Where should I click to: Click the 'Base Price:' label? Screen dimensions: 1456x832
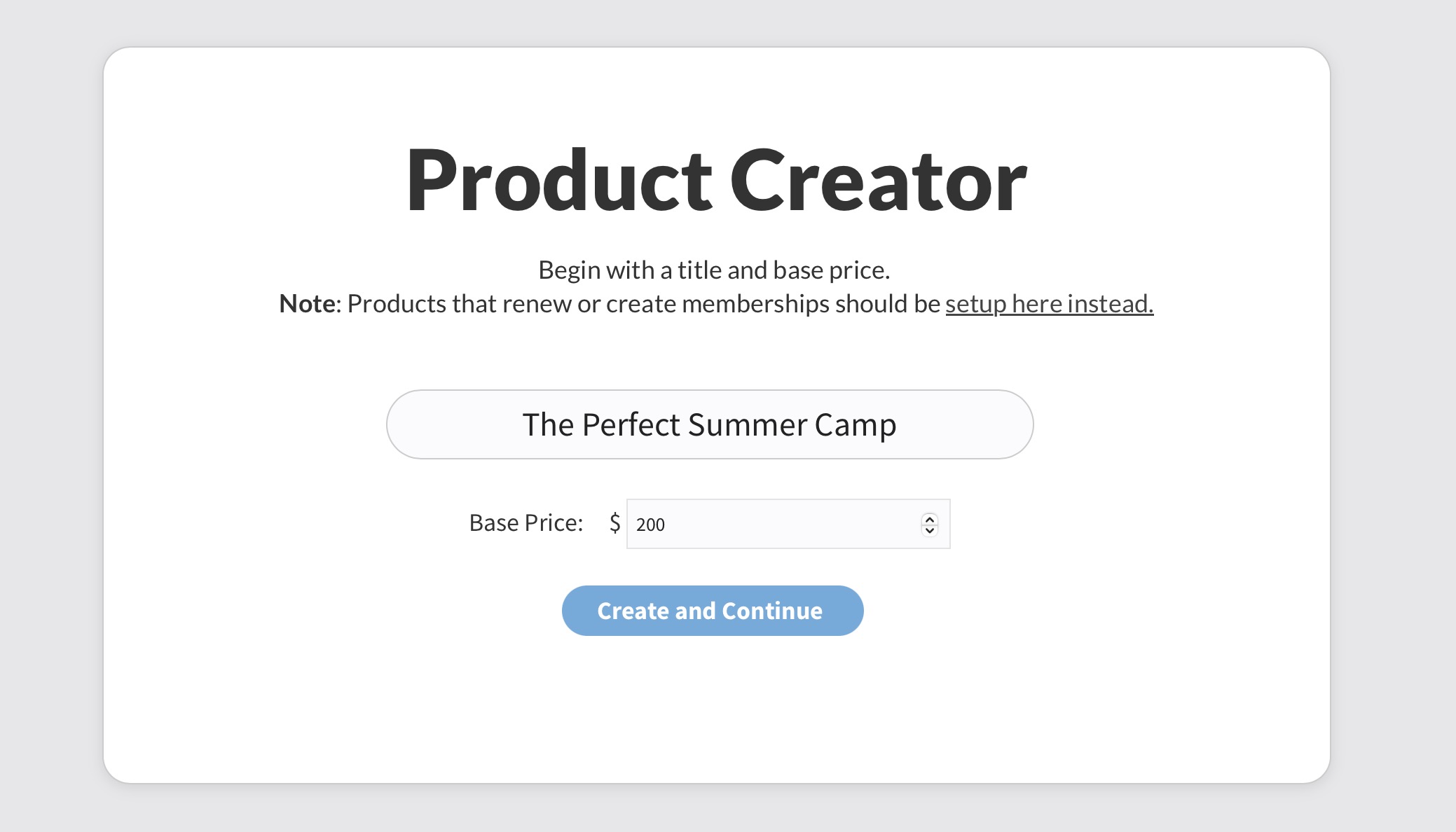click(x=526, y=523)
